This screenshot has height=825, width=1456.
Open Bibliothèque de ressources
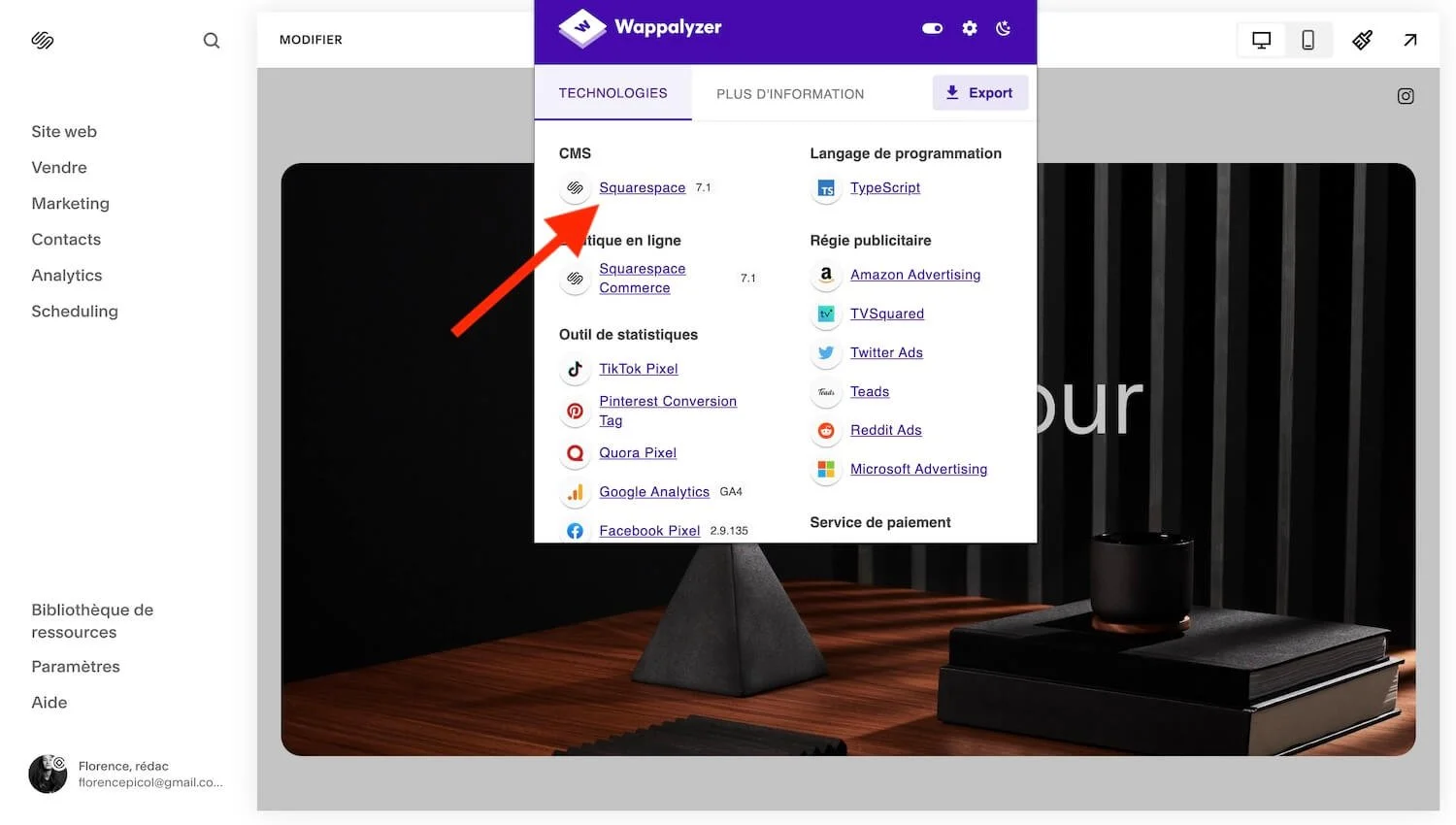coord(92,621)
